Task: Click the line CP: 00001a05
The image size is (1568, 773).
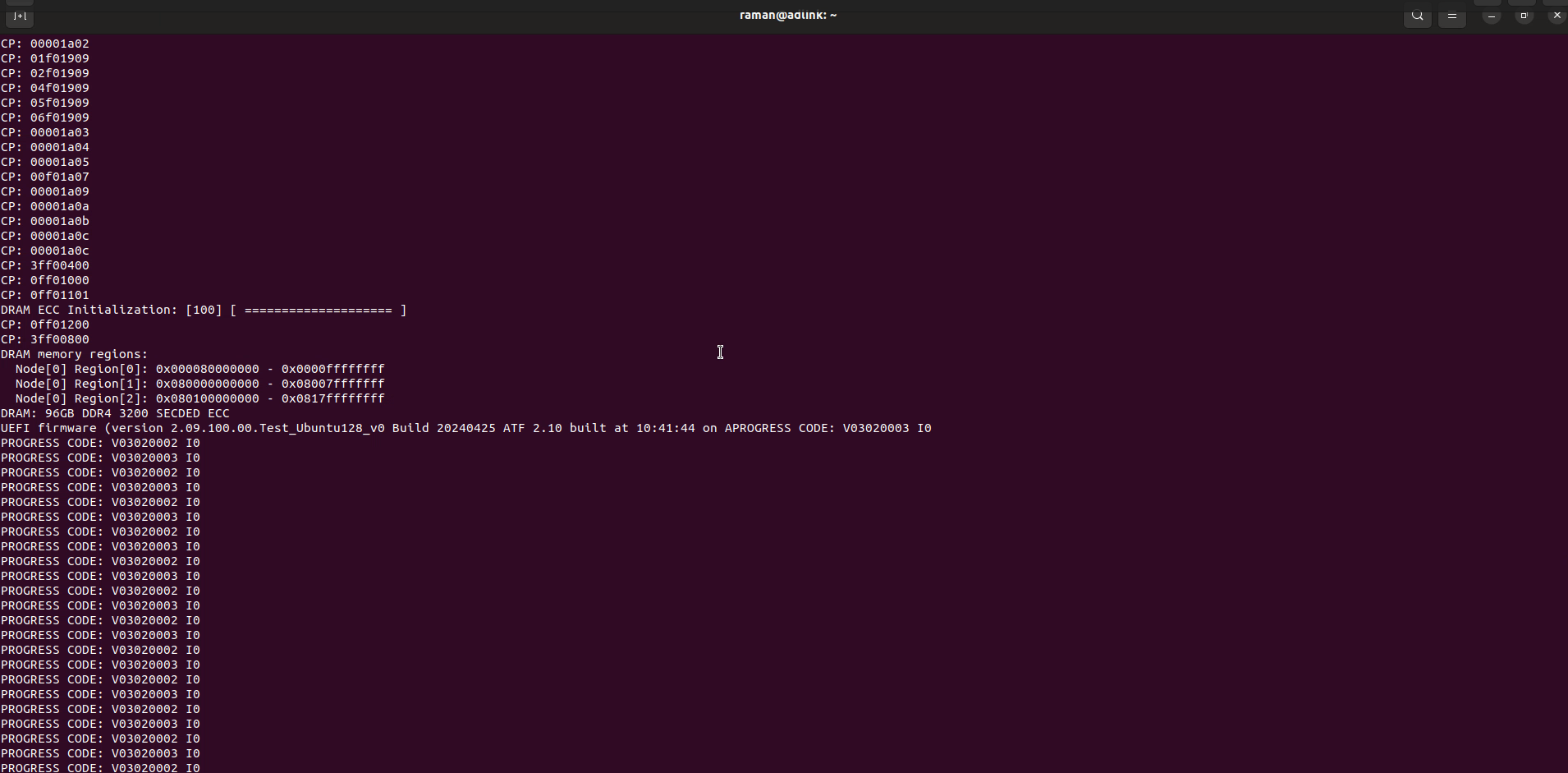Action: 45,162
